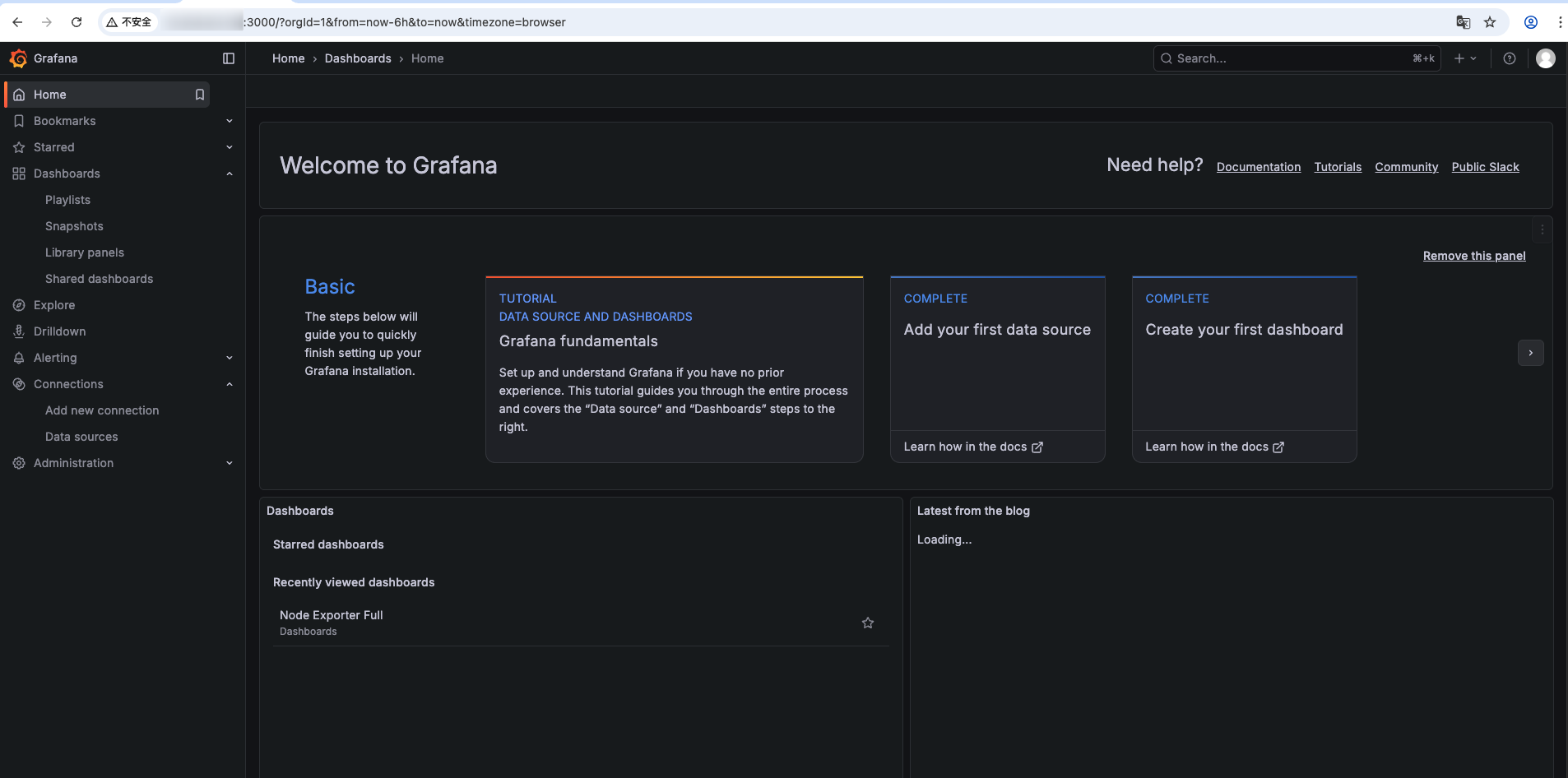Learn how in docs for data source
This screenshot has width=1568, height=778.
[x=973, y=447]
